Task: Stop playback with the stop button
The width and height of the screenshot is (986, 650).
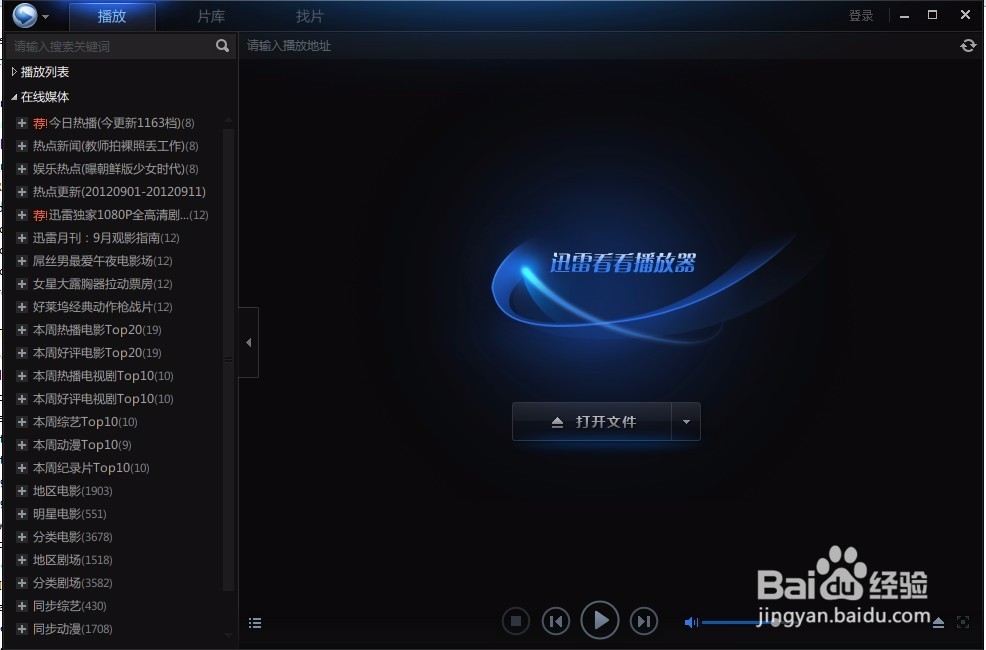Action: click(516, 622)
